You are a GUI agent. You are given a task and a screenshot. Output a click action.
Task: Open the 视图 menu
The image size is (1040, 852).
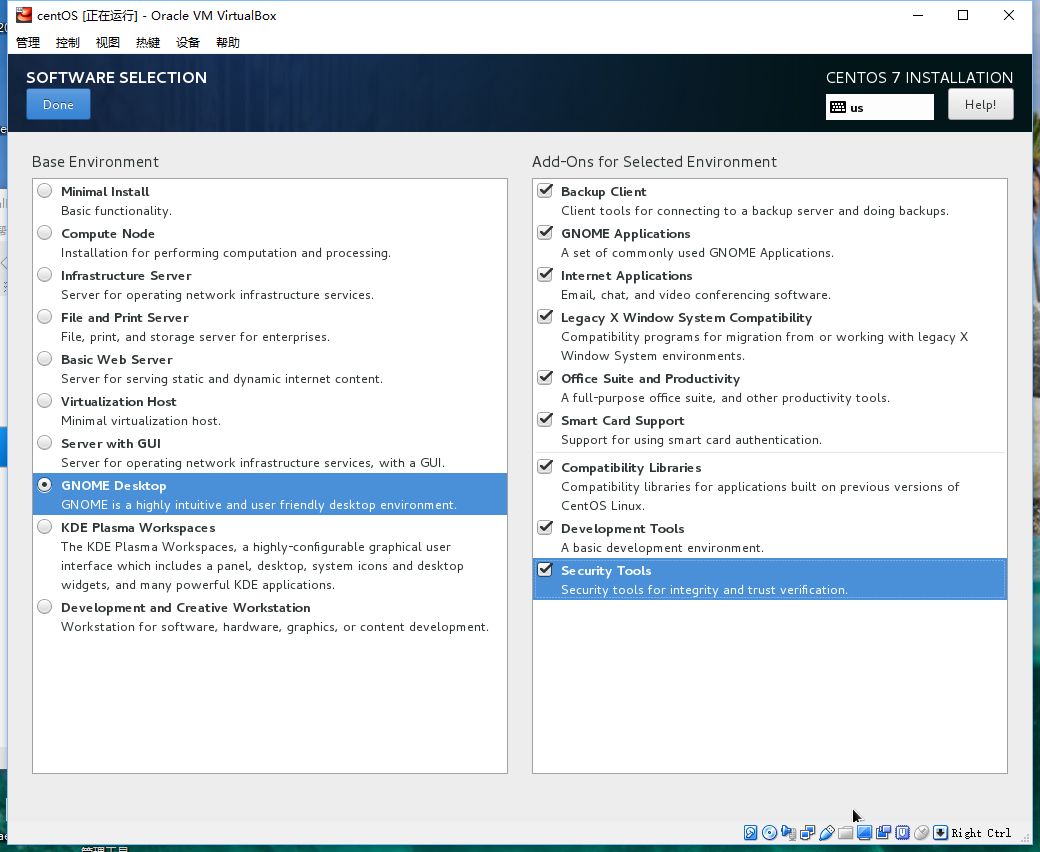108,42
